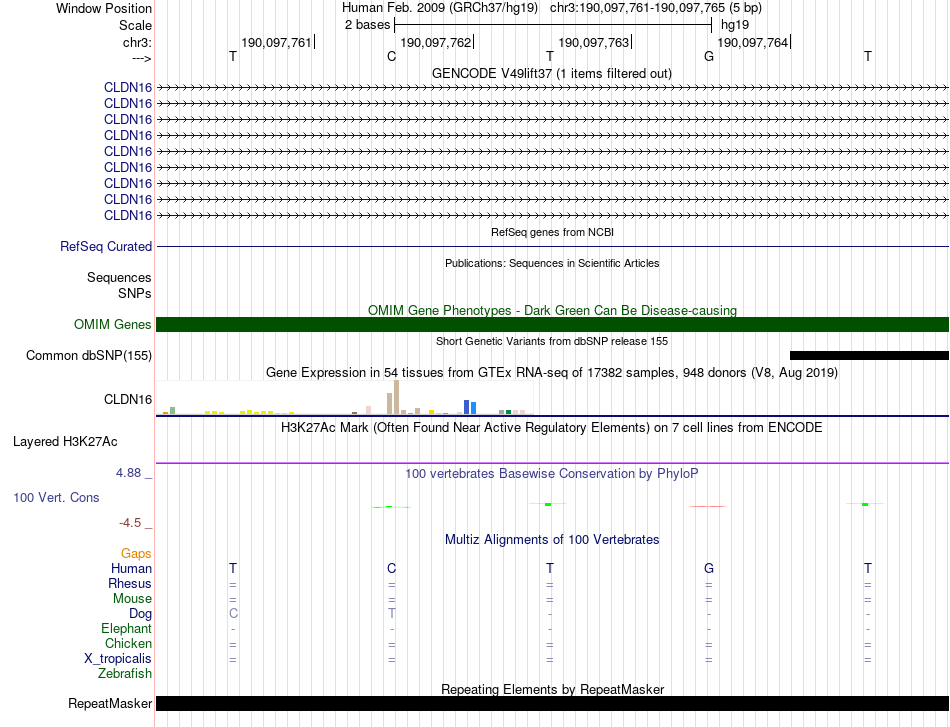Open the H3K27Ac Mark track title
This screenshot has height=727, width=950.
pos(552,428)
